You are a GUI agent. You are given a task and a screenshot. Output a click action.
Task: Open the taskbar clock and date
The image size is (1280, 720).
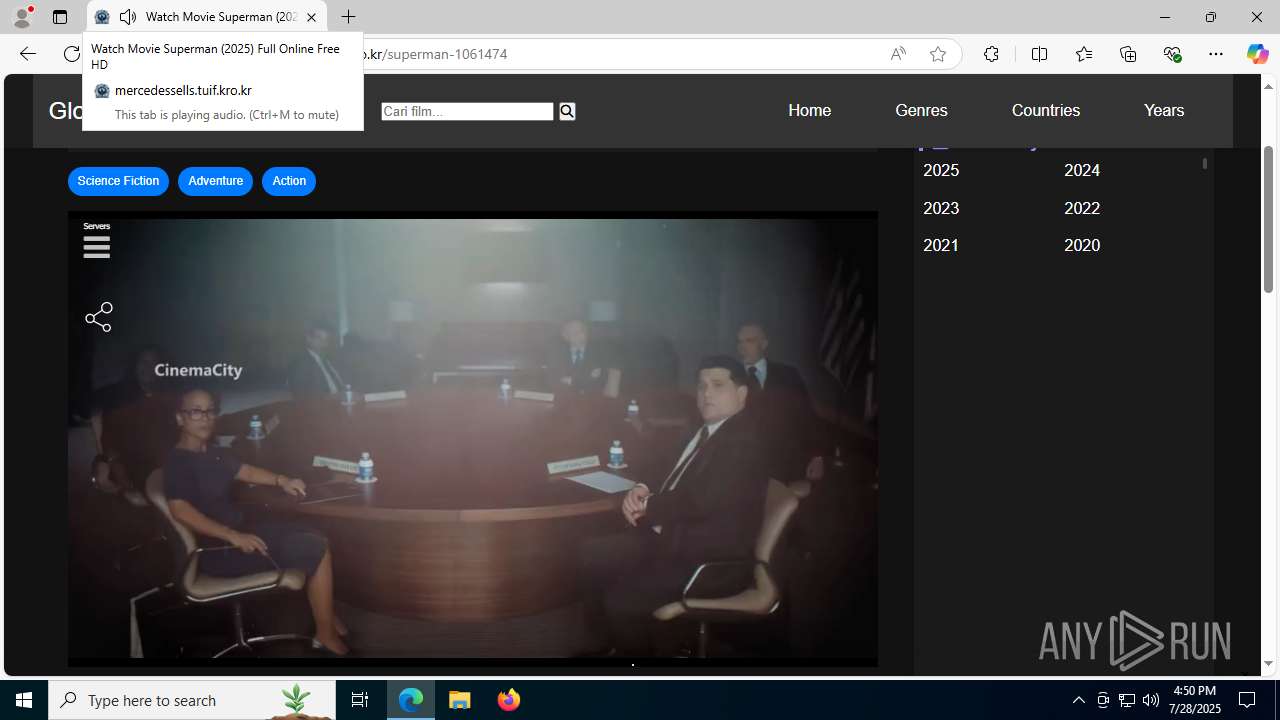click(x=1196, y=700)
